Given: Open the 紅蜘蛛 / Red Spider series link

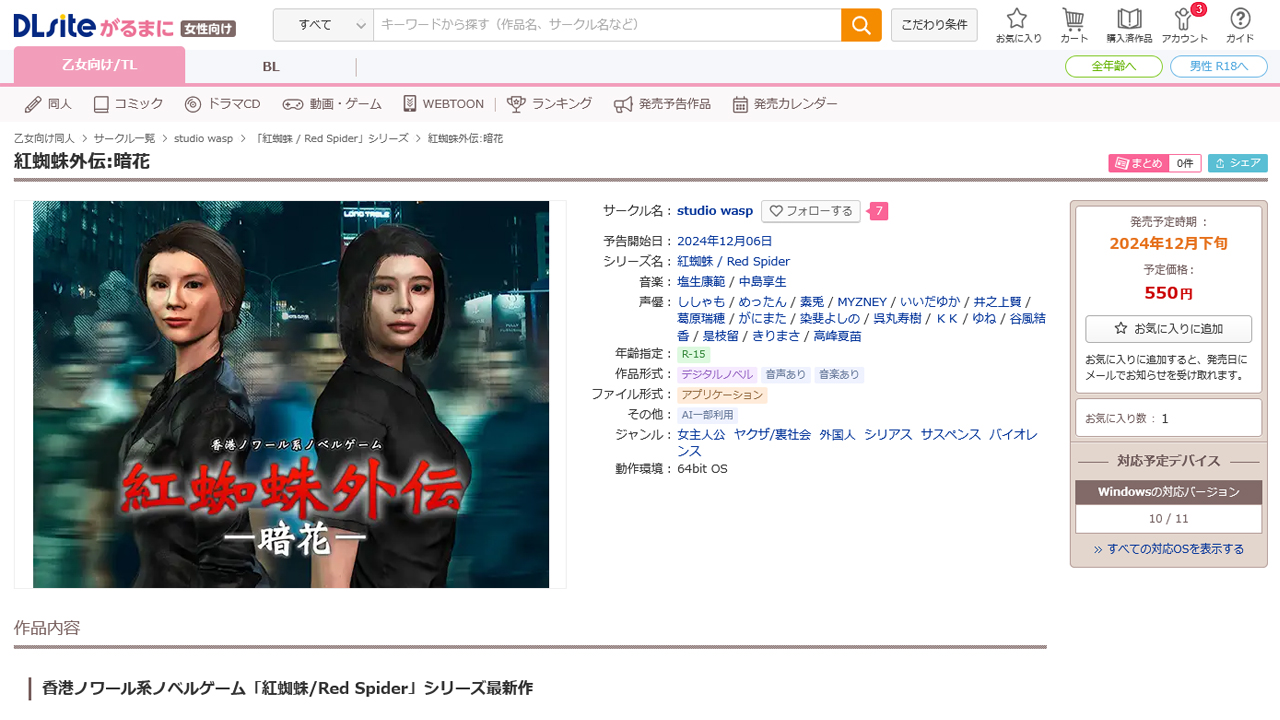Looking at the screenshot, I should [733, 262].
